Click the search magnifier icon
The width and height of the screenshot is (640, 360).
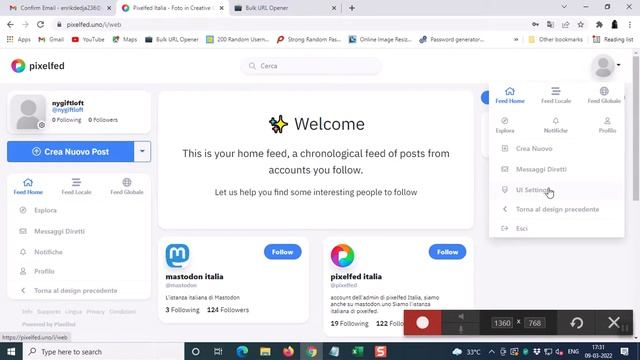click(x=252, y=66)
